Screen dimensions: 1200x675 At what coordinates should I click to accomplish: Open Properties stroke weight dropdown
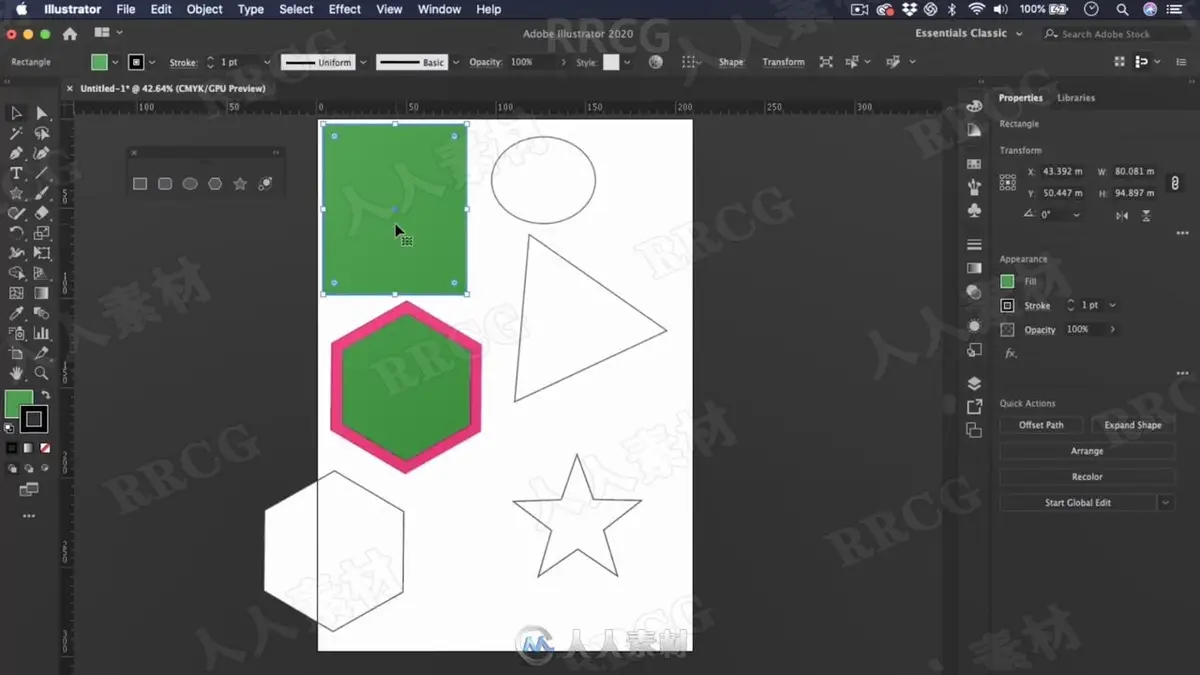click(1112, 305)
